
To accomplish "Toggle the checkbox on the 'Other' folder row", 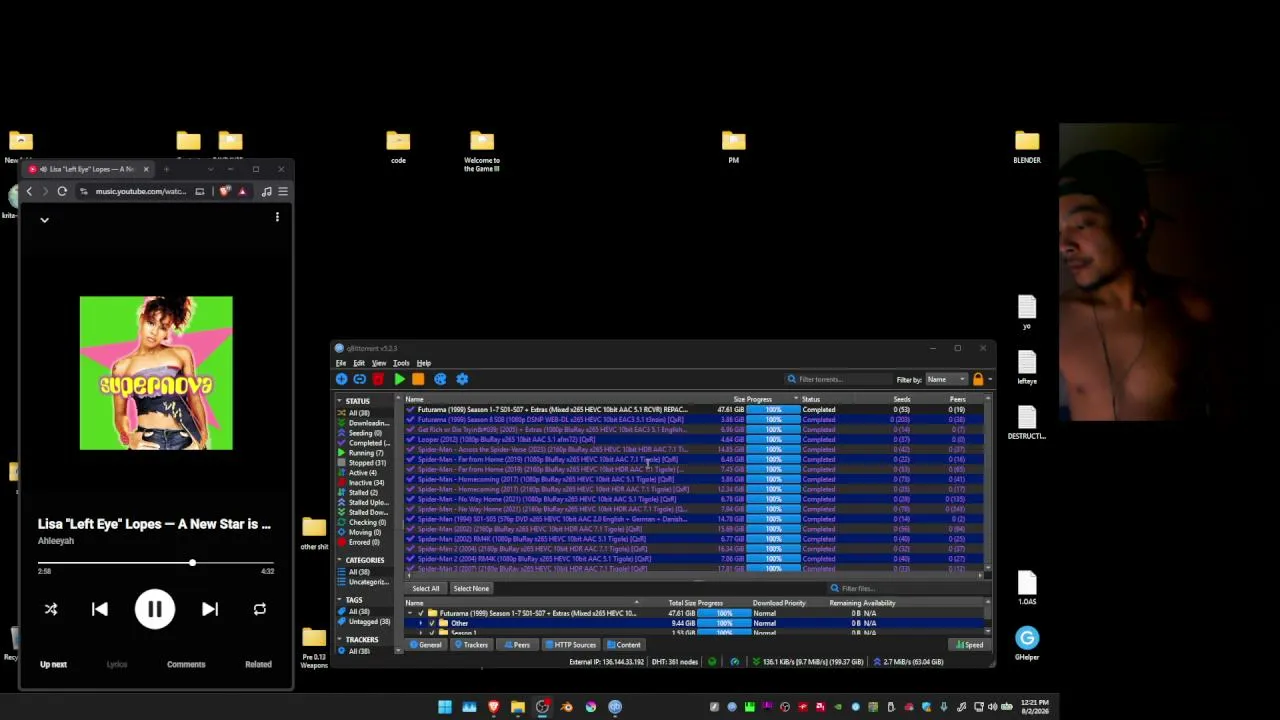I will click(431, 623).
